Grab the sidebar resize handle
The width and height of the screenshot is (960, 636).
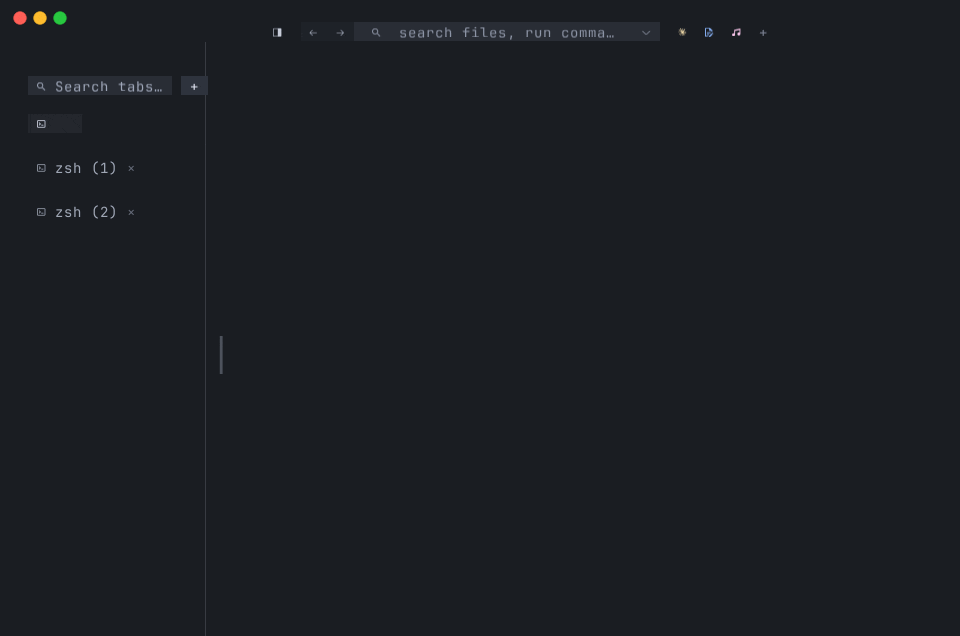click(221, 355)
